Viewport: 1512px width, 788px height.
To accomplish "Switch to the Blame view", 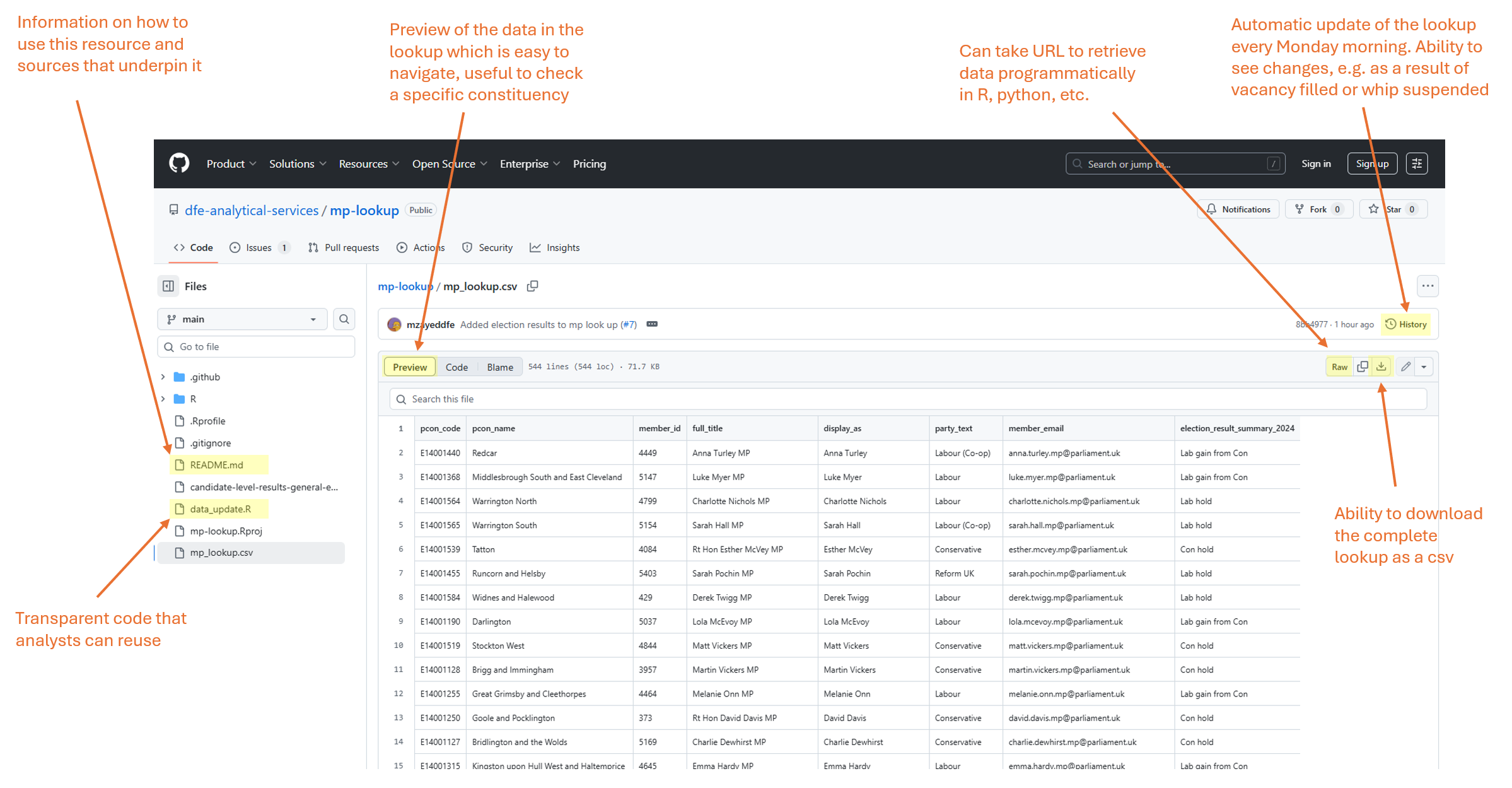I will click(500, 367).
